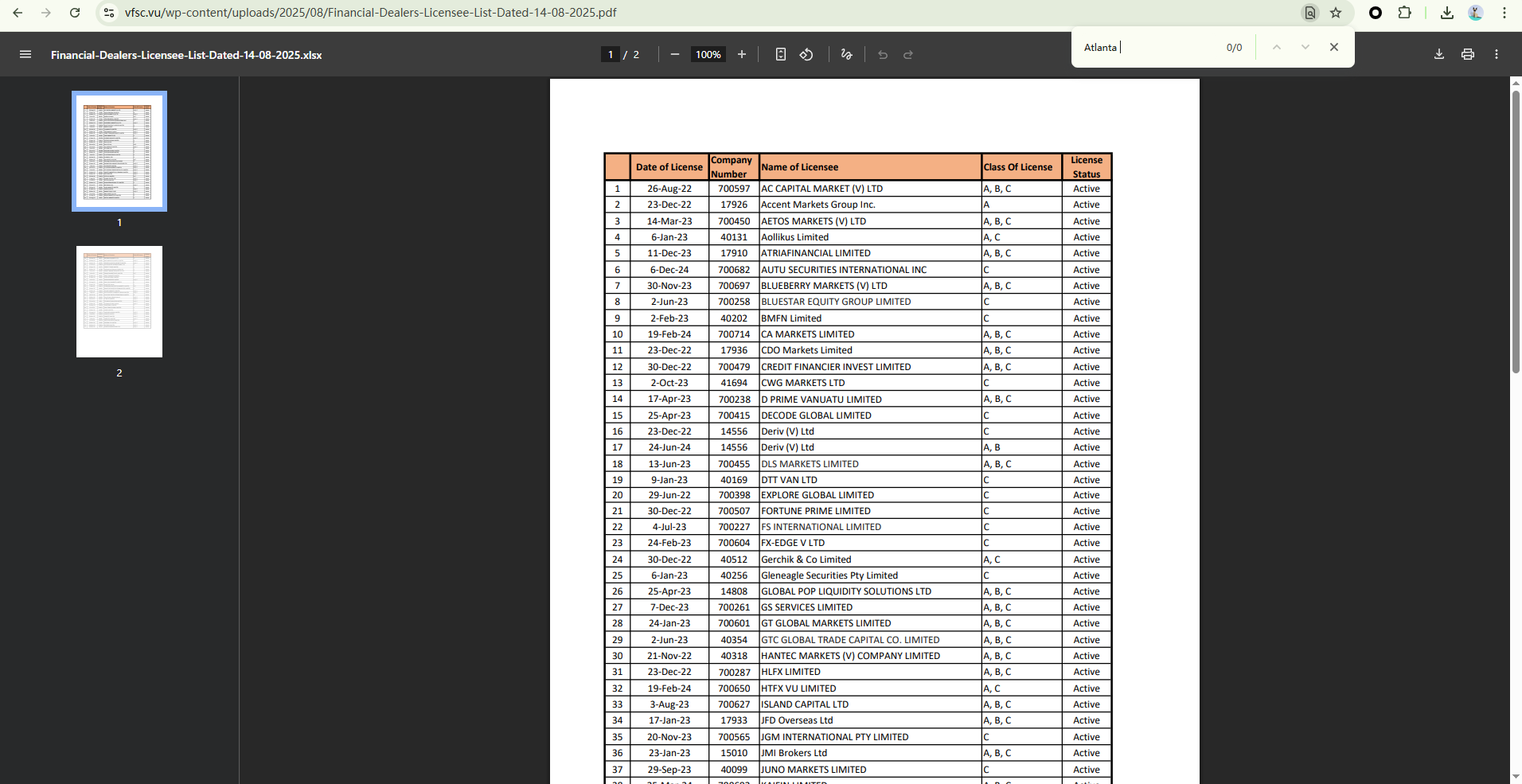Click the zoom in plus button
The width and height of the screenshot is (1522, 784).
[x=742, y=54]
